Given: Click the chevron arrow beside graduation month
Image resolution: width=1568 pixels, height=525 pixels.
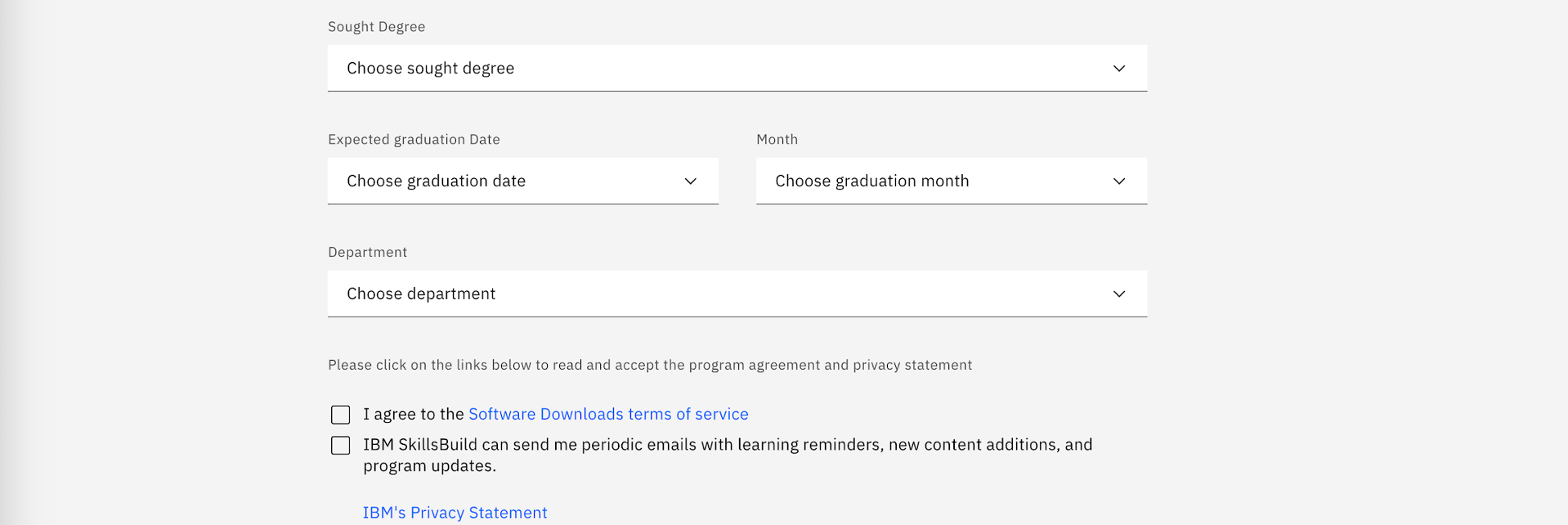Looking at the screenshot, I should click(1118, 182).
